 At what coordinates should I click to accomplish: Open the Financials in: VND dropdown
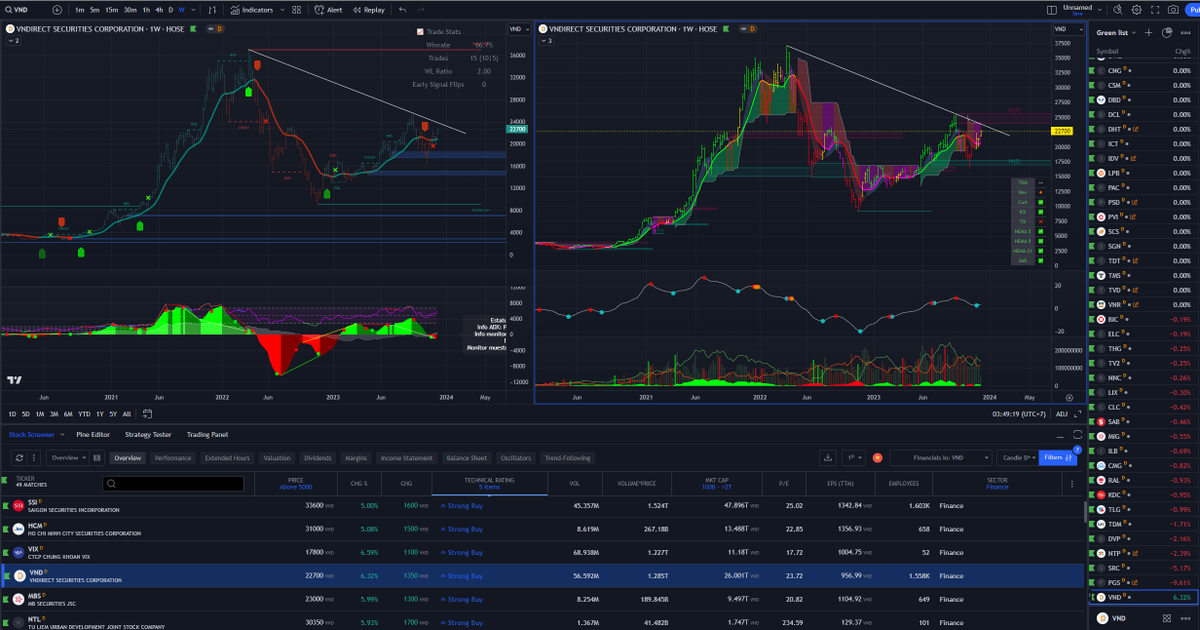tap(941, 458)
